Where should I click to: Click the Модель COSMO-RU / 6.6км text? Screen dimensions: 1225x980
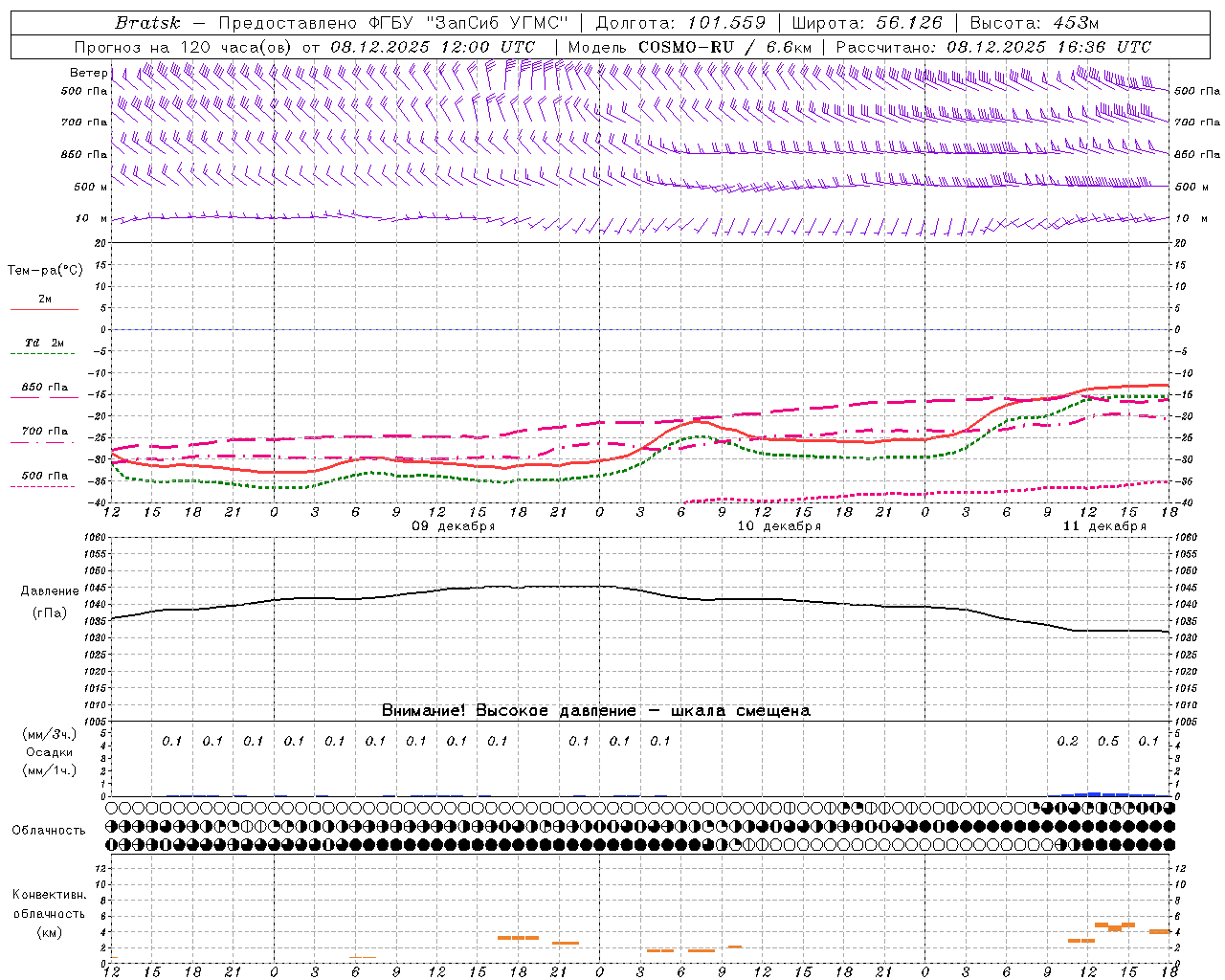click(x=690, y=47)
